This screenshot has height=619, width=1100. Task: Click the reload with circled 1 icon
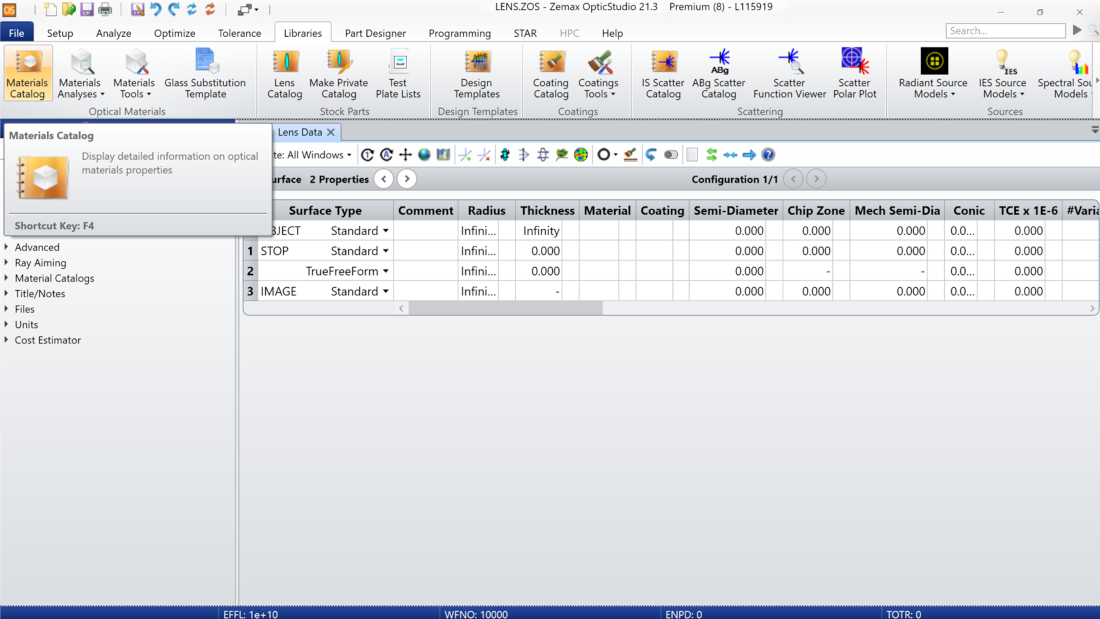(x=368, y=154)
